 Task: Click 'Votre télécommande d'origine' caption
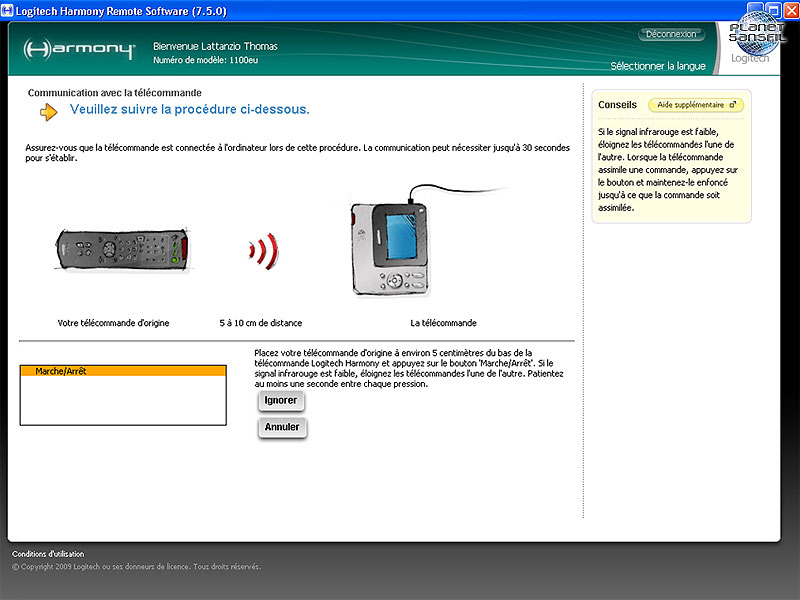(113, 323)
